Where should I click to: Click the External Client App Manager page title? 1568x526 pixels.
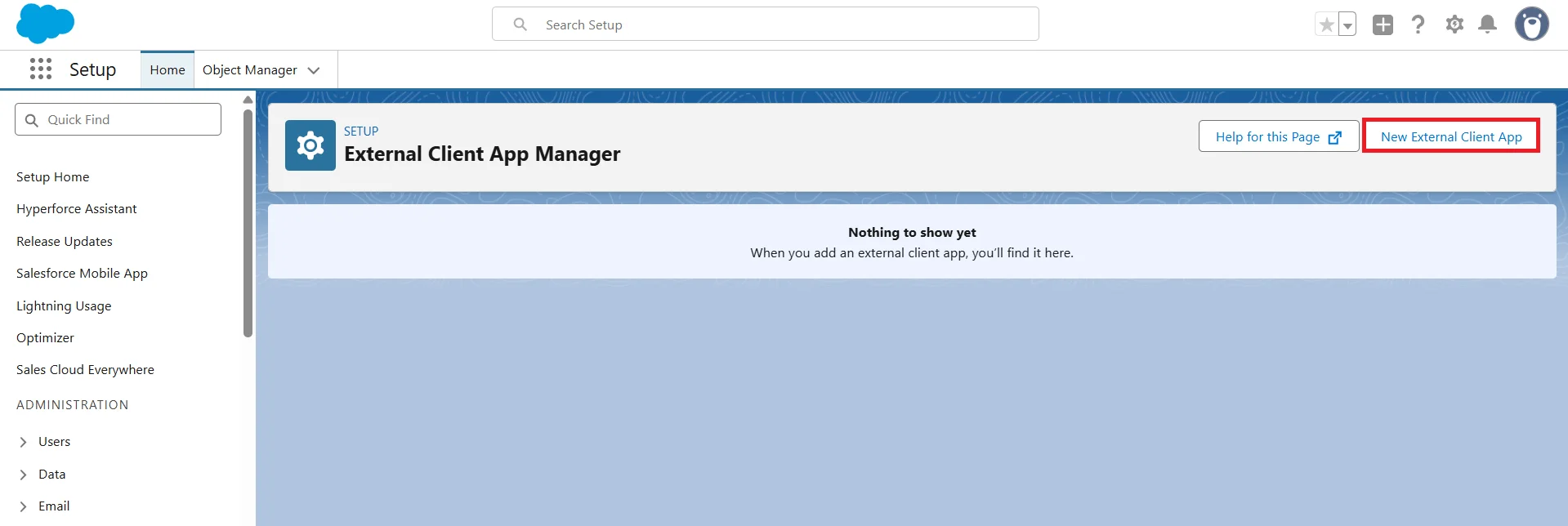click(482, 154)
